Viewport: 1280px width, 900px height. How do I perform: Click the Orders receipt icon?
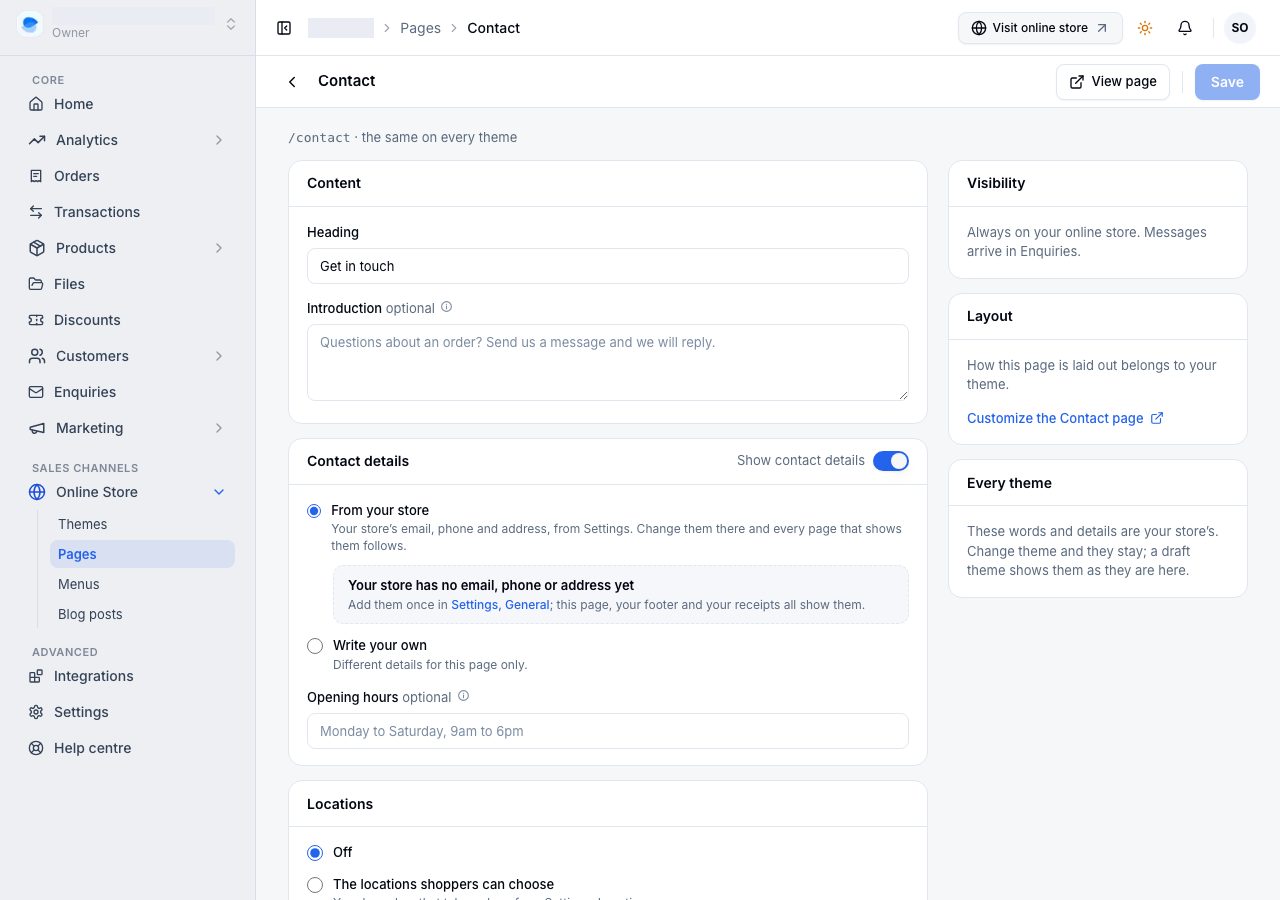coord(36,176)
